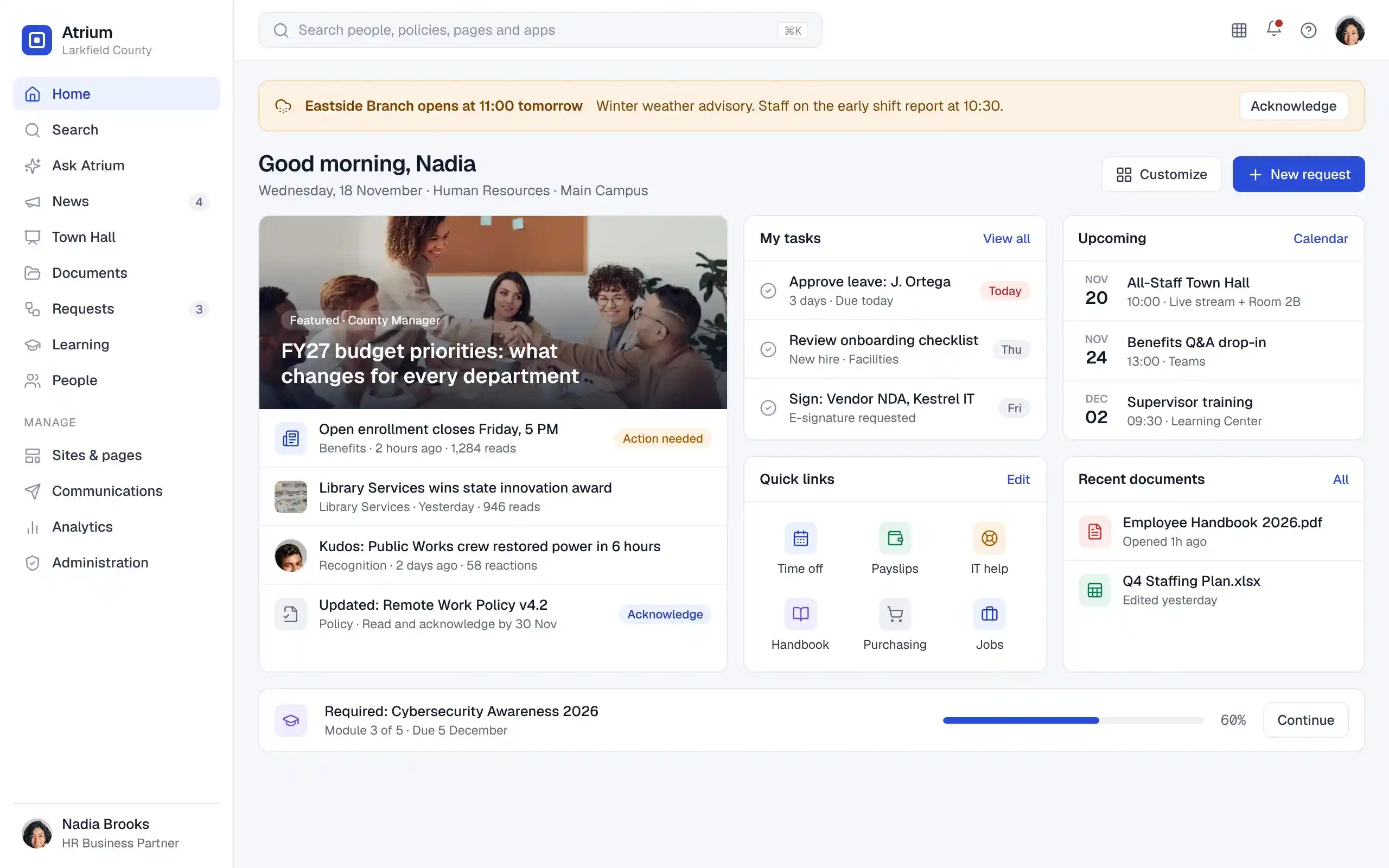Screen dimensions: 1389x868
Task: Open the Purchasing quick link
Action: coord(895,624)
